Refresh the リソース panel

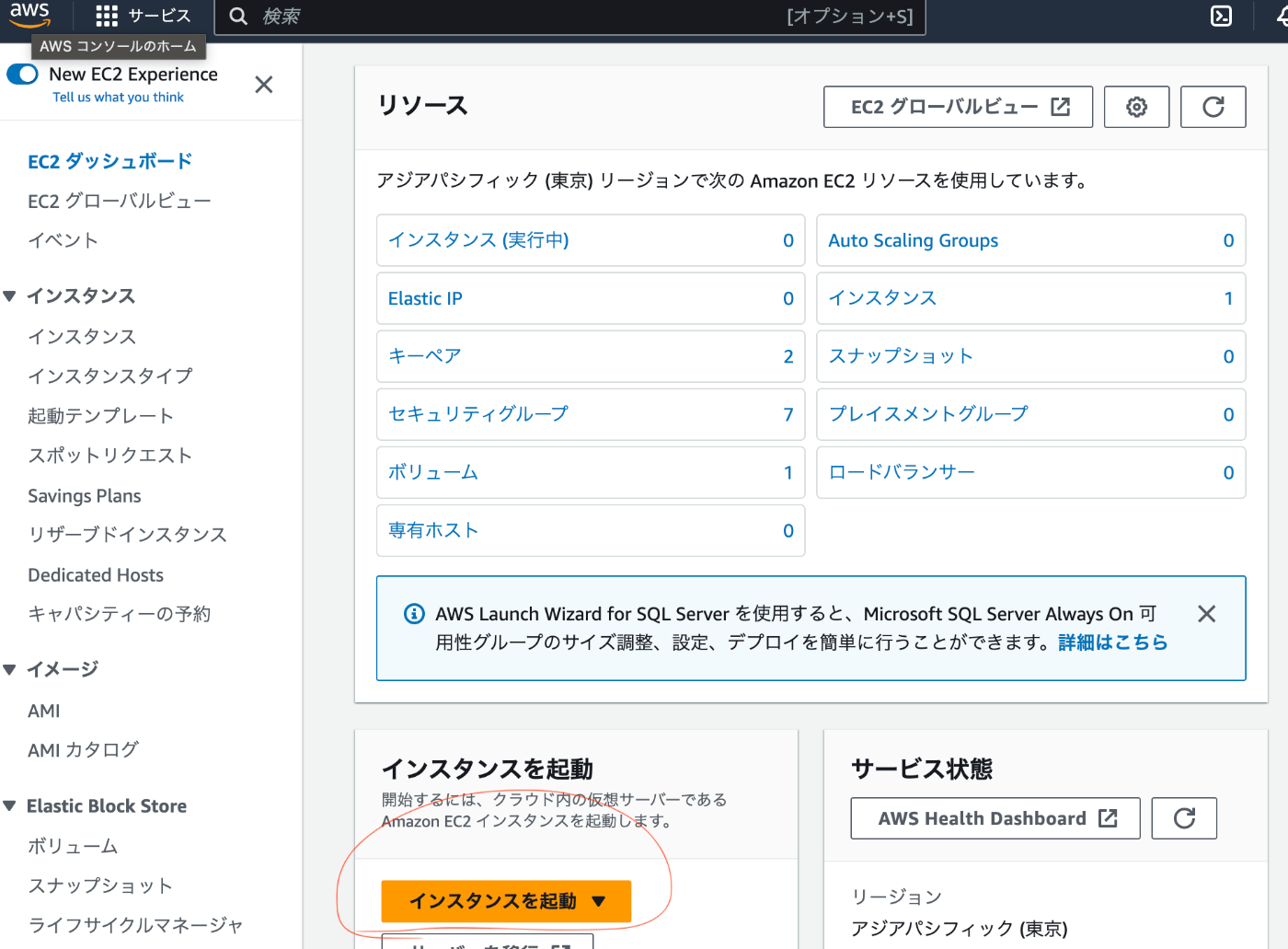[1213, 107]
